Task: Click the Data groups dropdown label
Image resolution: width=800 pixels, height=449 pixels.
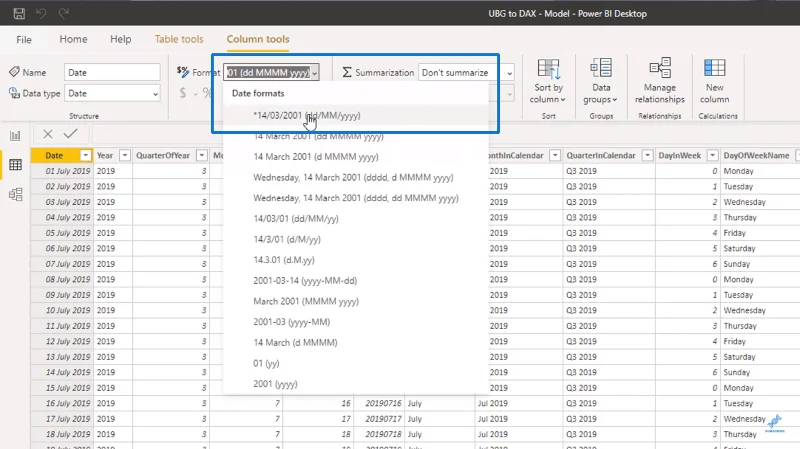Action: click(x=601, y=93)
